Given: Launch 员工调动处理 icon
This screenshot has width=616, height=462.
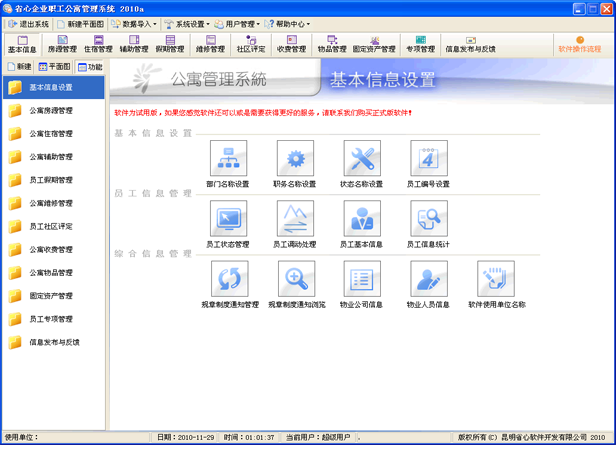Looking at the screenshot, I should [x=295, y=219].
